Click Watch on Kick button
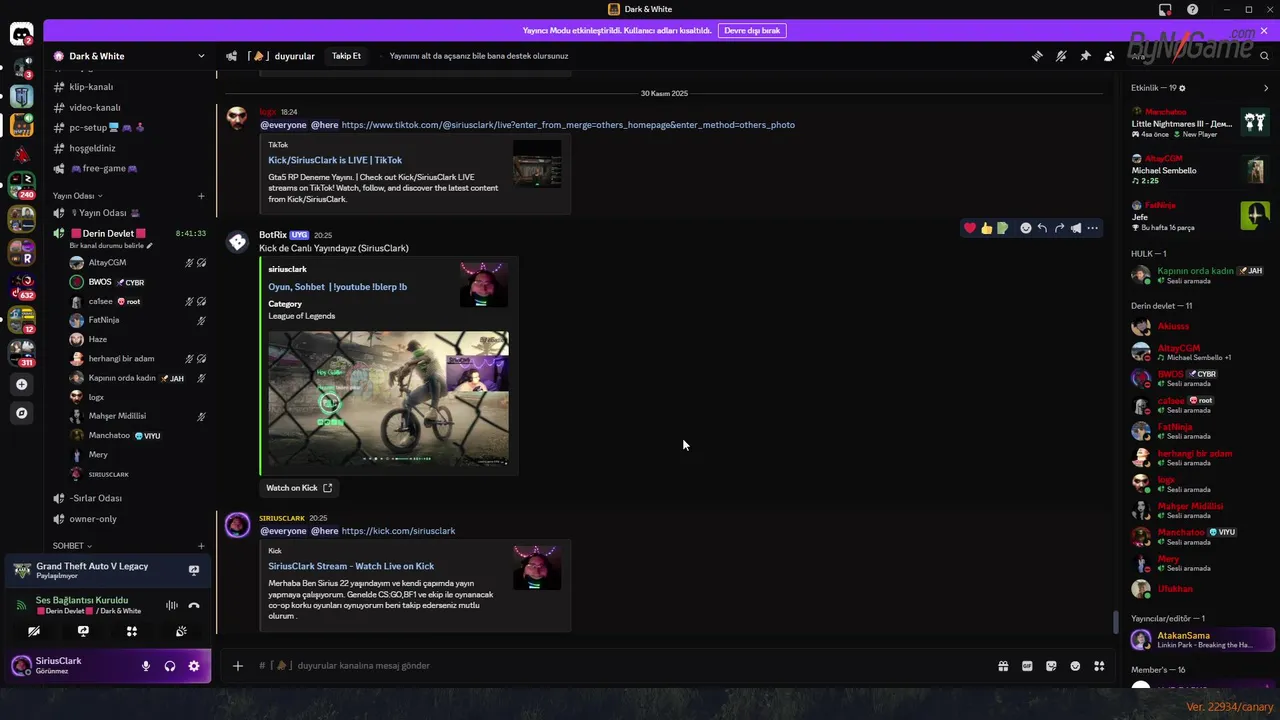This screenshot has width=1280, height=720. coord(299,488)
